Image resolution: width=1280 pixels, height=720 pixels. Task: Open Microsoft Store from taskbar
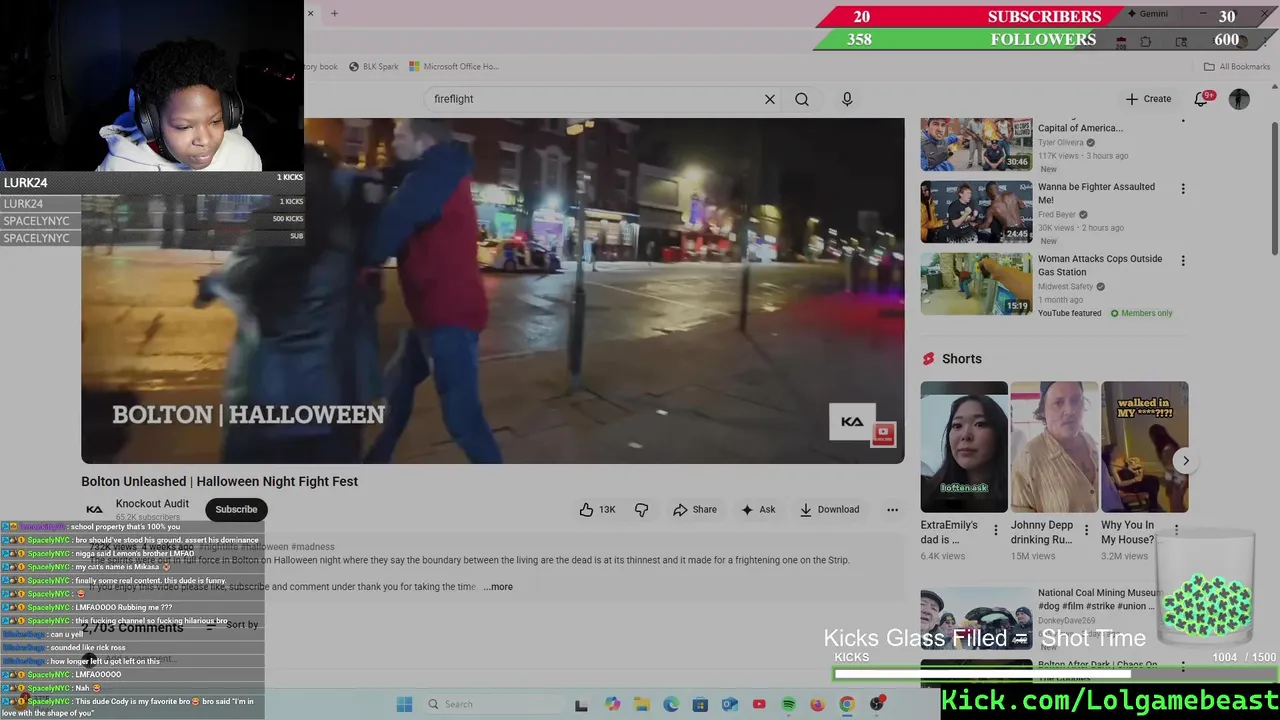pyautogui.click(x=700, y=704)
